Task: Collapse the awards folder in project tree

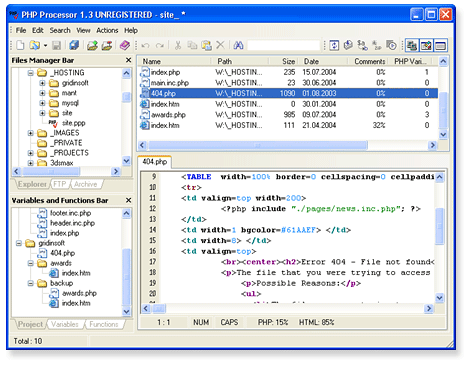Action: 31,263
